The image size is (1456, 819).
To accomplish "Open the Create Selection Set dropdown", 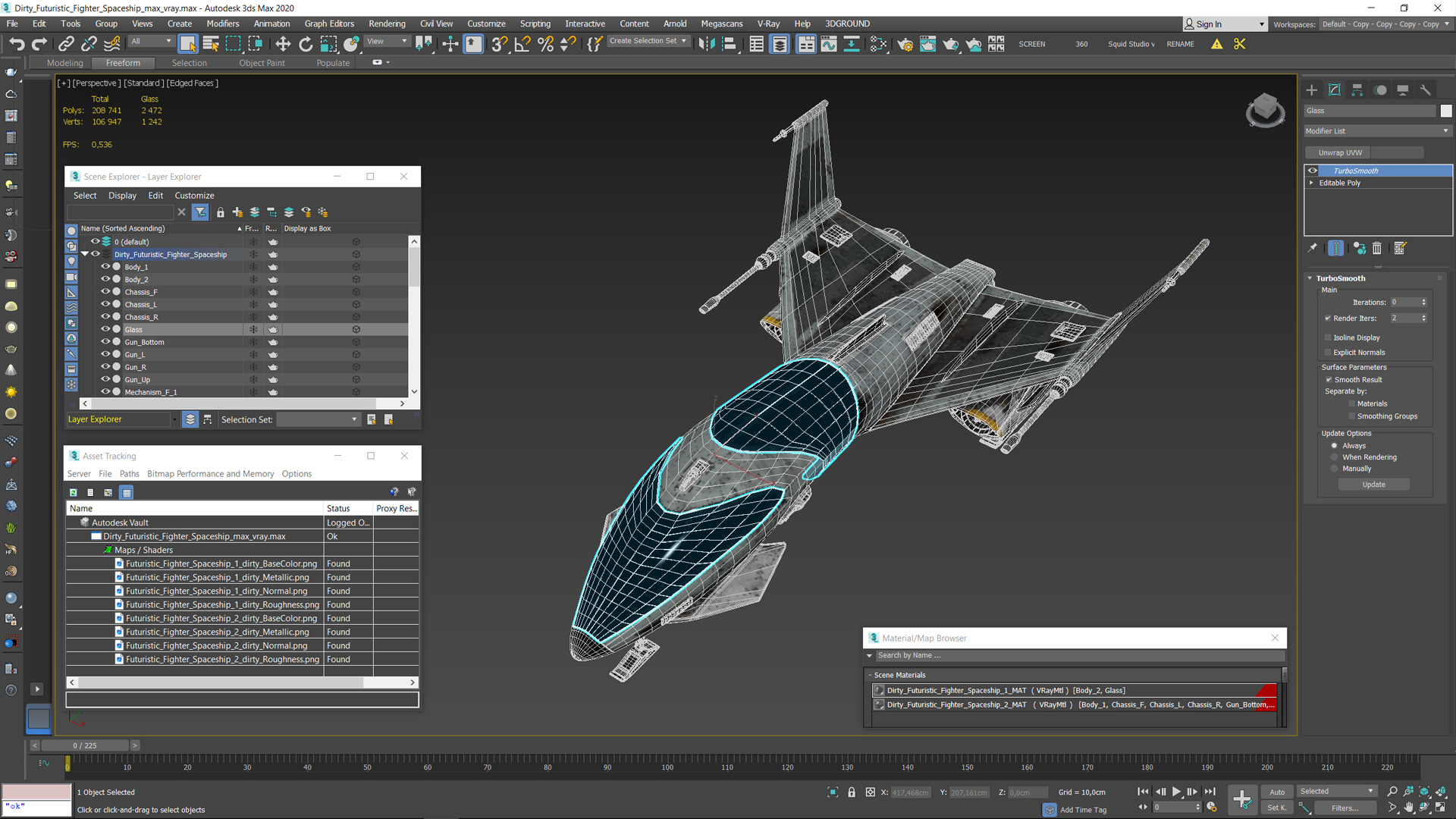I will 648,41.
